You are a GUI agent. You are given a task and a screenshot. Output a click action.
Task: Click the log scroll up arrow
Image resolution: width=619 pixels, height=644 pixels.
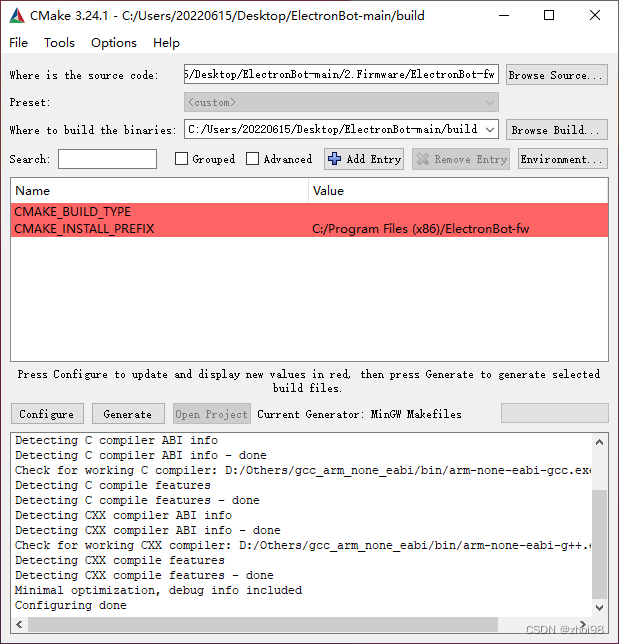[599, 442]
